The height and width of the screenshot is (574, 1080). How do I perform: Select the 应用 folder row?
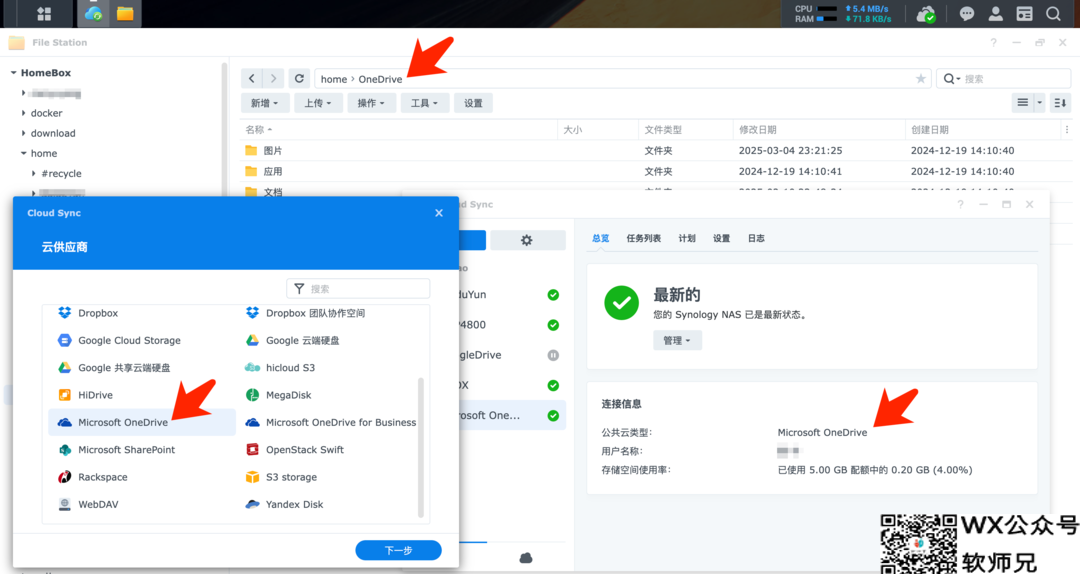click(656, 171)
